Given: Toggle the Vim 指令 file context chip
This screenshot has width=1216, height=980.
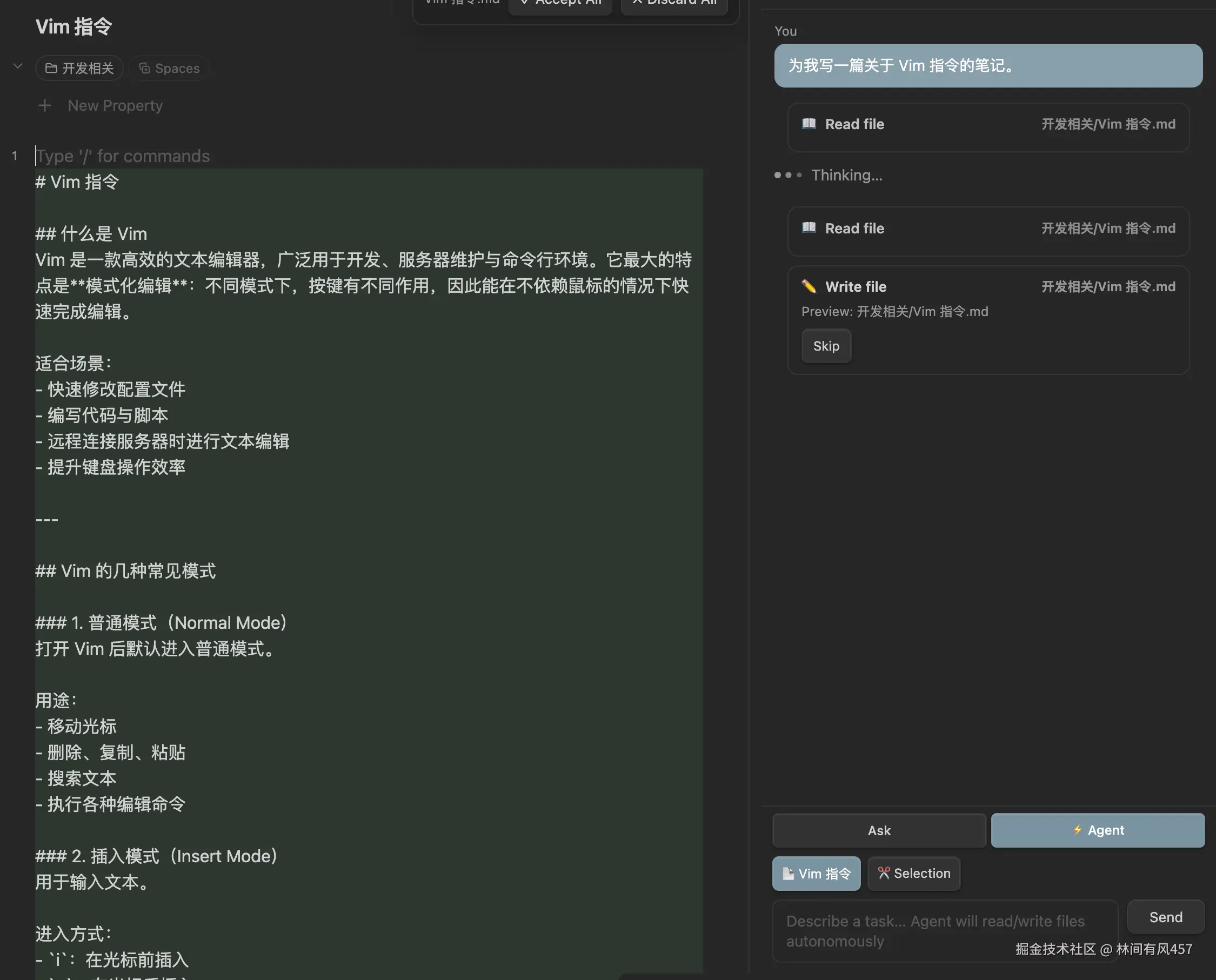Looking at the screenshot, I should point(816,874).
